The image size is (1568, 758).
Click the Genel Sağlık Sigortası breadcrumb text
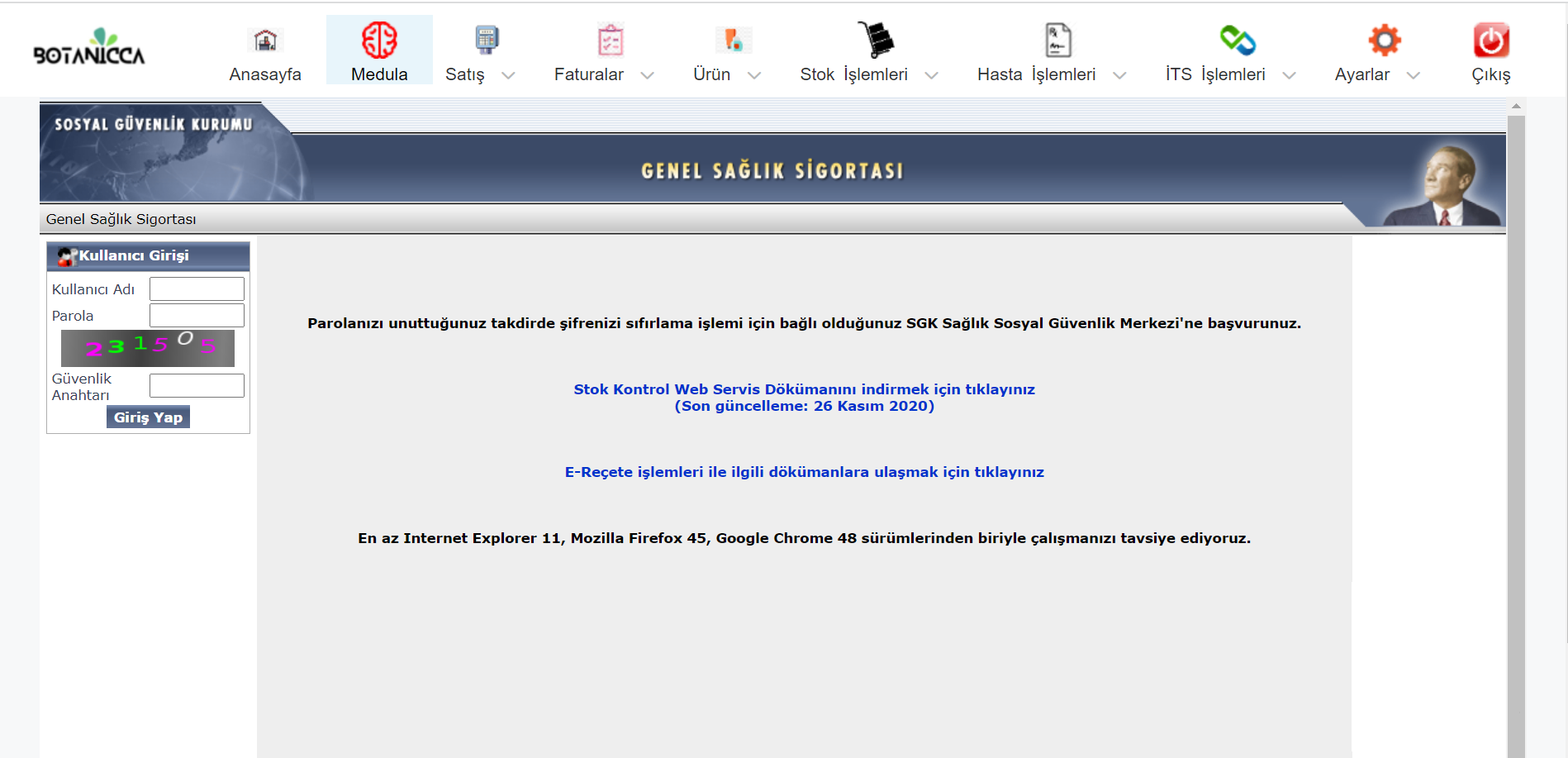(121, 219)
